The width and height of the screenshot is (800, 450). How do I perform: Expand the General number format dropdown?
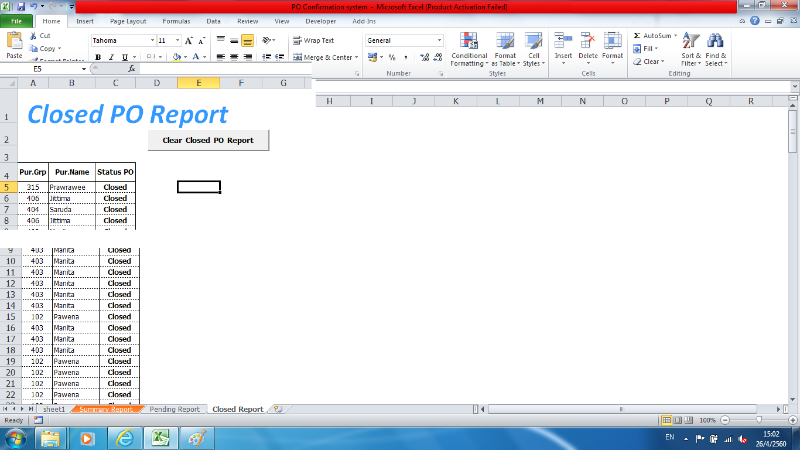pos(438,40)
